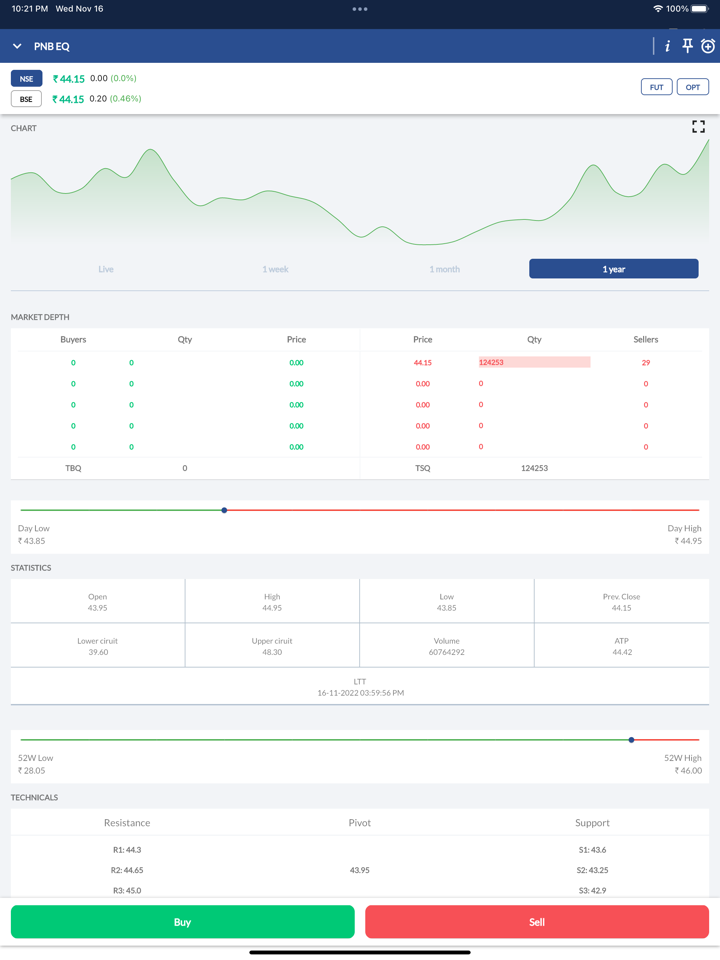Tap the sell quantity 124253 bar
The height and width of the screenshot is (960, 720).
coord(534,362)
